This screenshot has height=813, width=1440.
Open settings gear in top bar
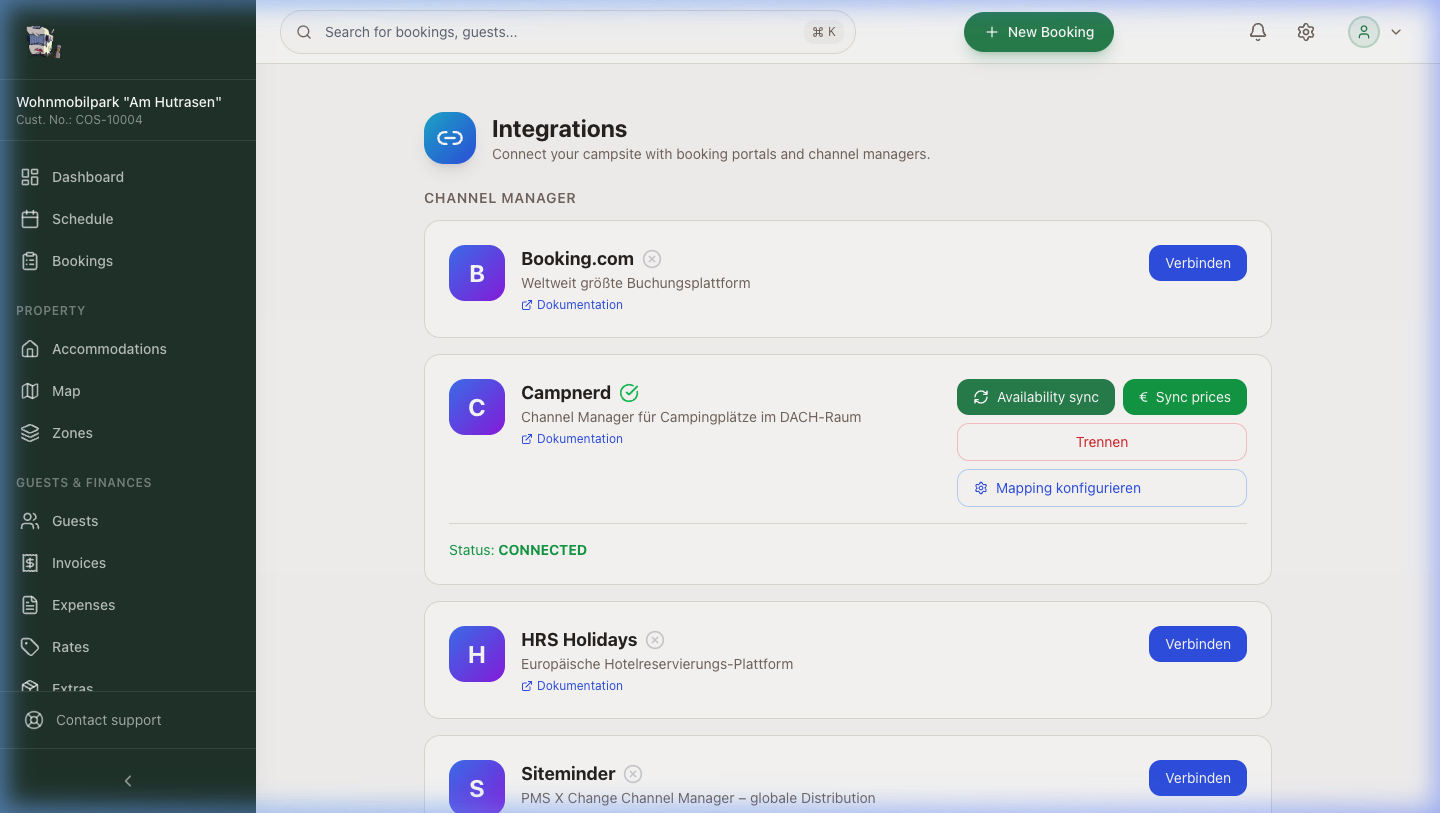coord(1306,32)
